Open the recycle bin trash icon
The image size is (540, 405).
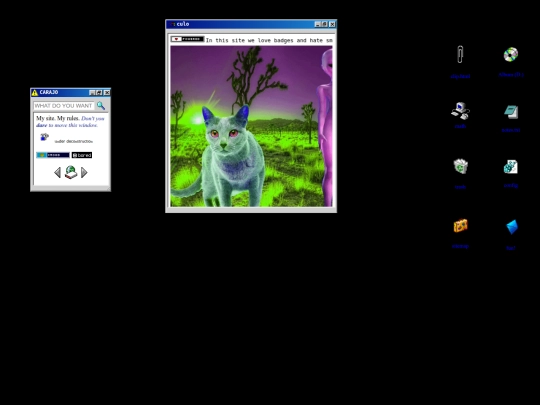(x=460, y=166)
